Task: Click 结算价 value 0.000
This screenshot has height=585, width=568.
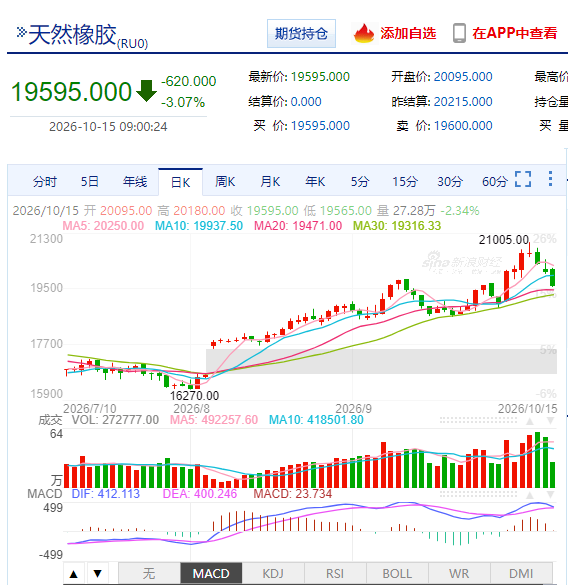Action: (x=306, y=101)
